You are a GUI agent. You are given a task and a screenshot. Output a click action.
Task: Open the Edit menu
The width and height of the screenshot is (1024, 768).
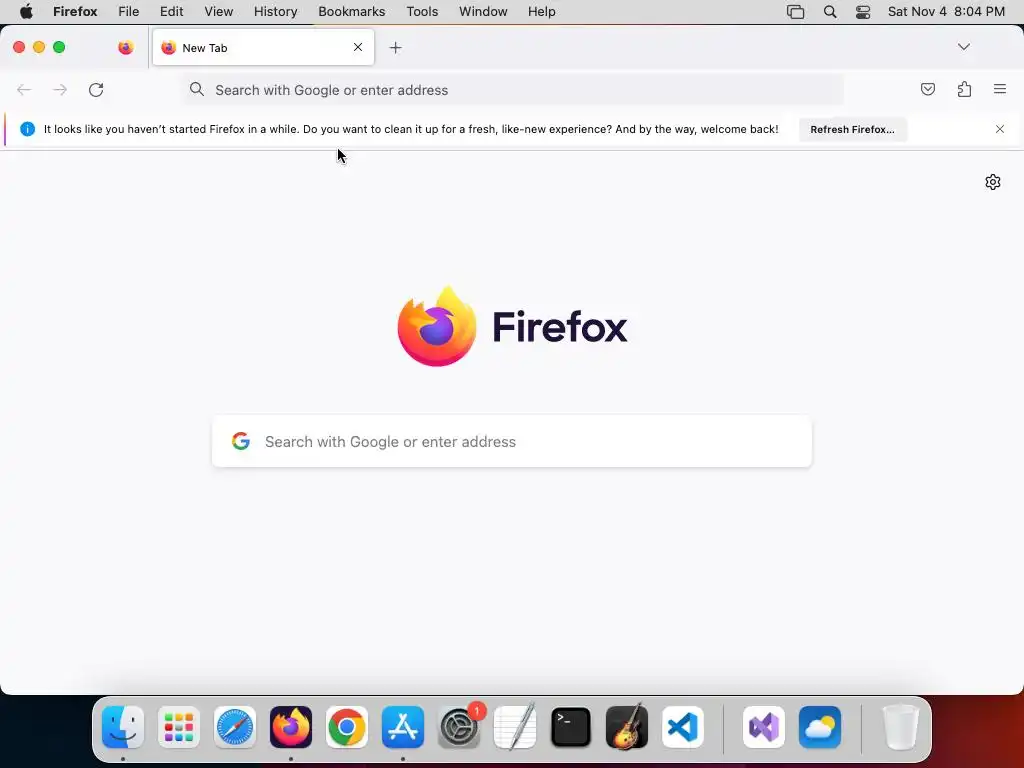tap(172, 12)
